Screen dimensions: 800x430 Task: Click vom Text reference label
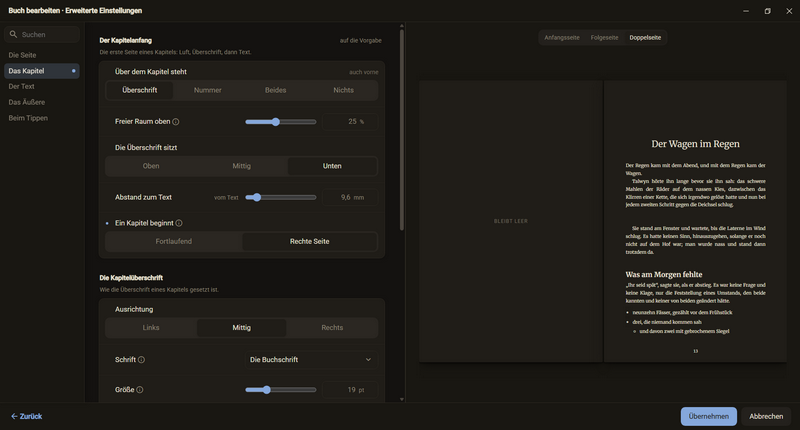[226, 198]
